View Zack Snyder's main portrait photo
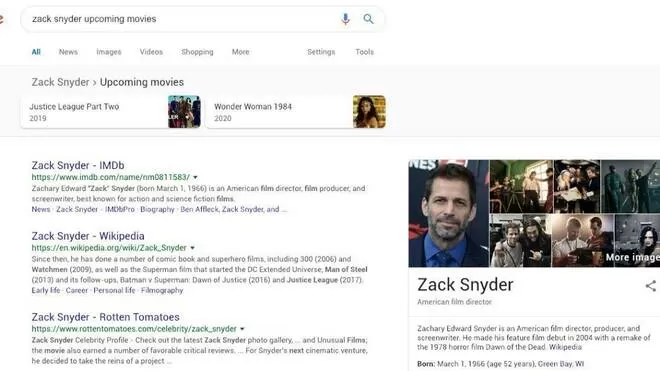This screenshot has width=660, height=371. (449, 213)
